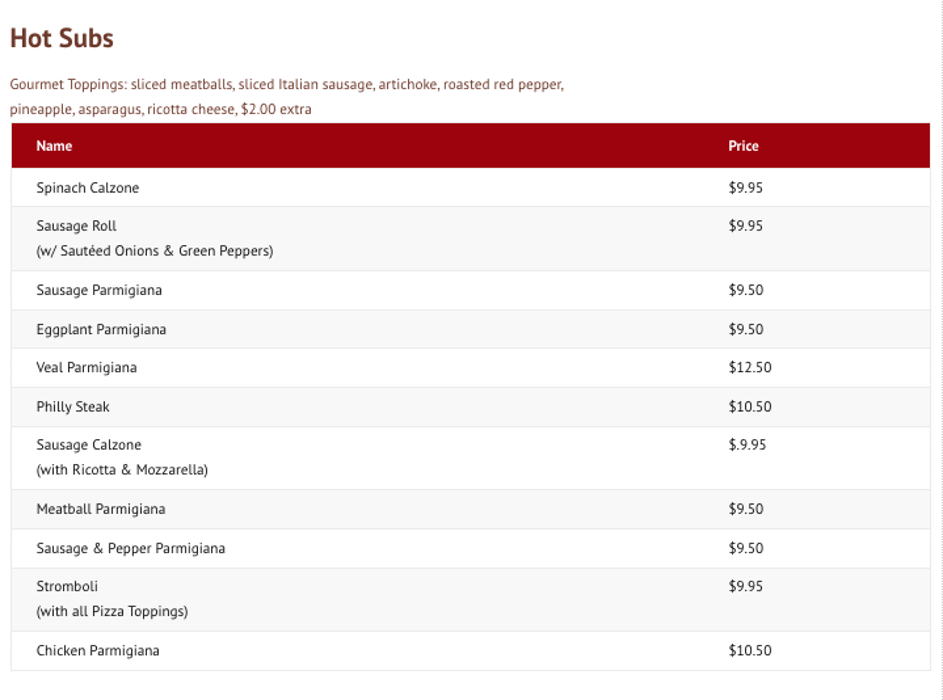This screenshot has width=943, height=700.
Task: Click the Gourmet Toppings description text
Action: point(286,97)
